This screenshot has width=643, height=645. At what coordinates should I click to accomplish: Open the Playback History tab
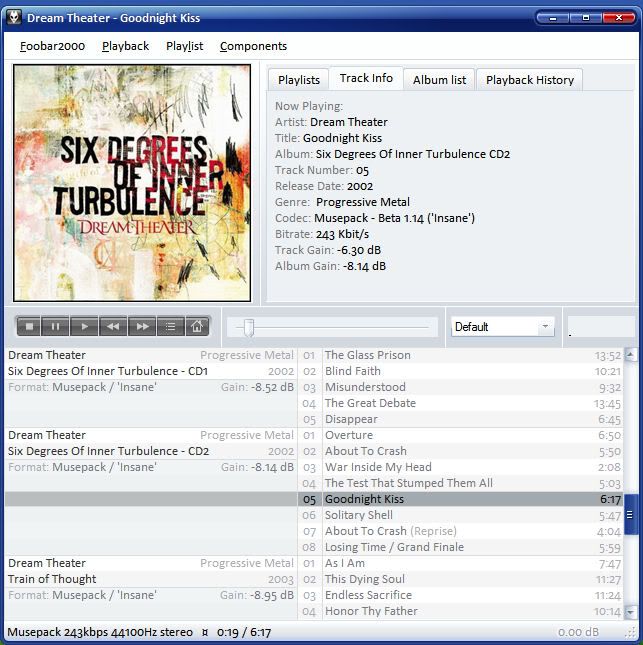pyautogui.click(x=530, y=80)
